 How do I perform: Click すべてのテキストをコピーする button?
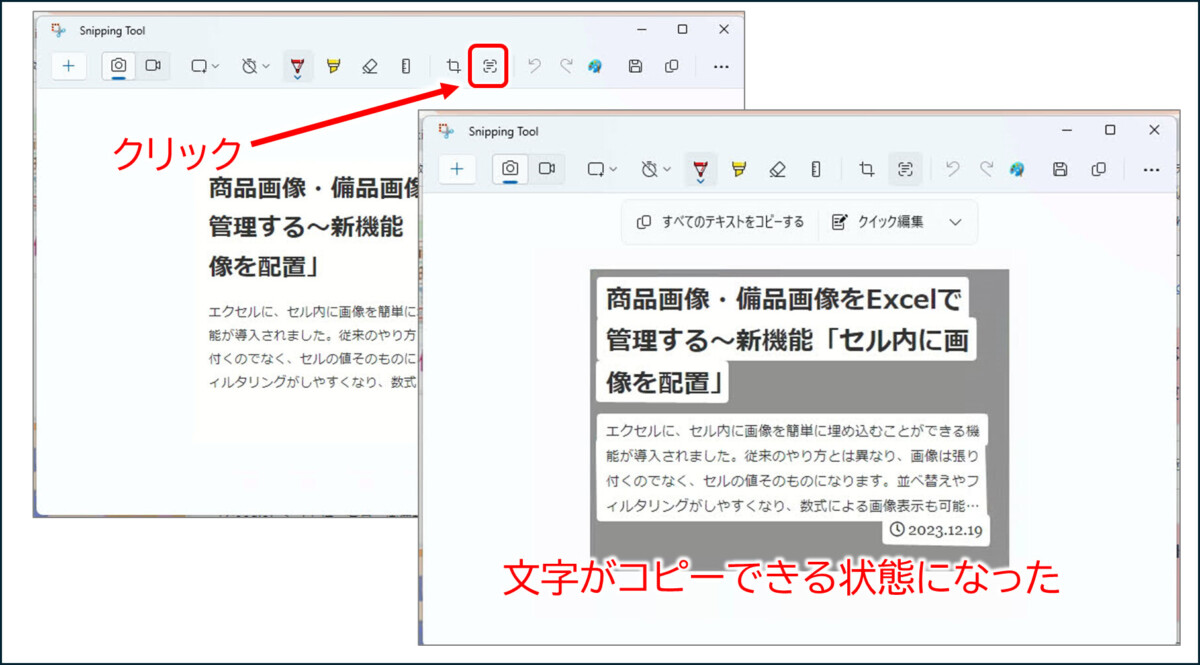click(720, 222)
